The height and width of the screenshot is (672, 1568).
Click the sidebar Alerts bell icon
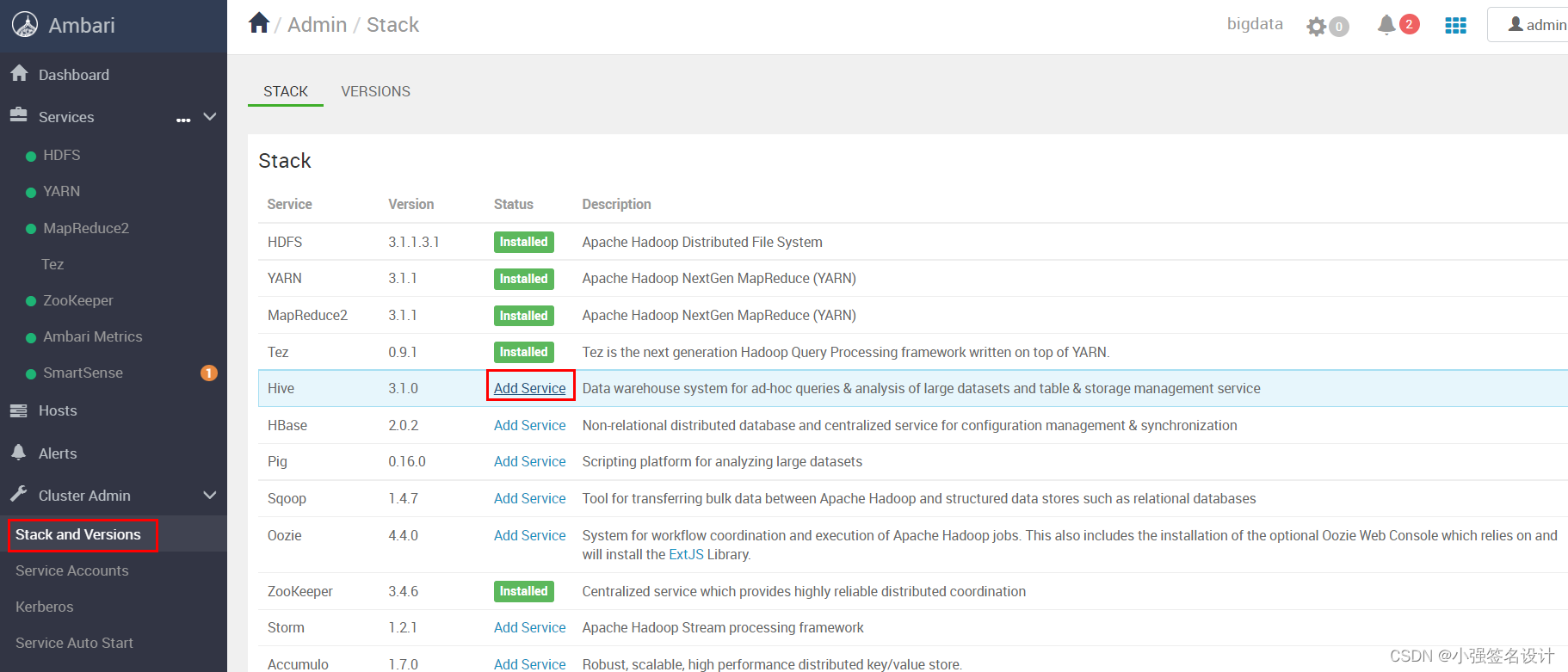coord(19,453)
